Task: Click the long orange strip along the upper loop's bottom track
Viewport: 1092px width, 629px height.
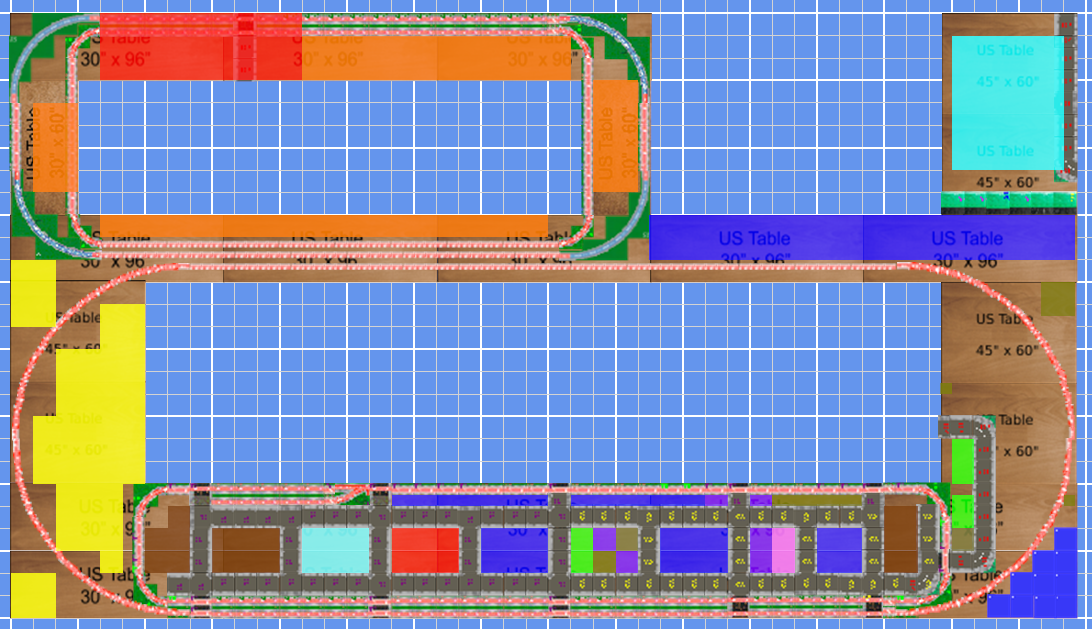Action: pos(324,226)
